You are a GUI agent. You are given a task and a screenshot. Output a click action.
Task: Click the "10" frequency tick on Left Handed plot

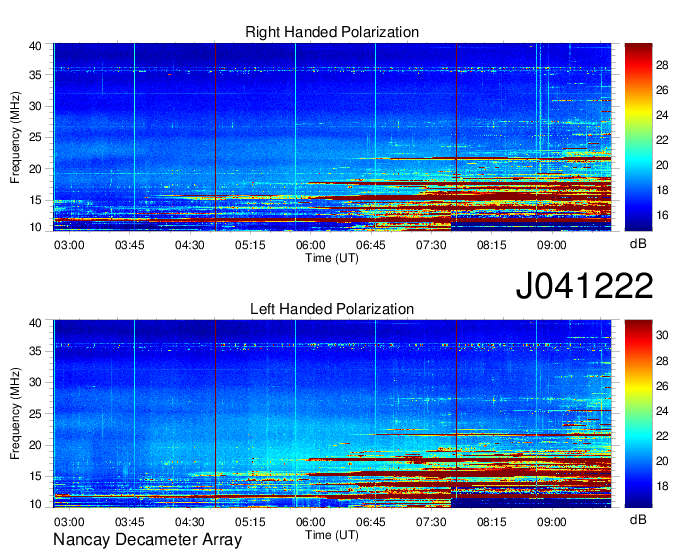(35, 504)
